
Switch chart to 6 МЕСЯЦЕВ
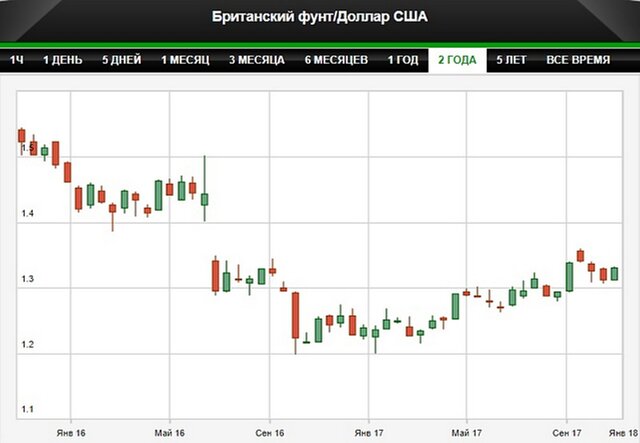(x=335, y=60)
